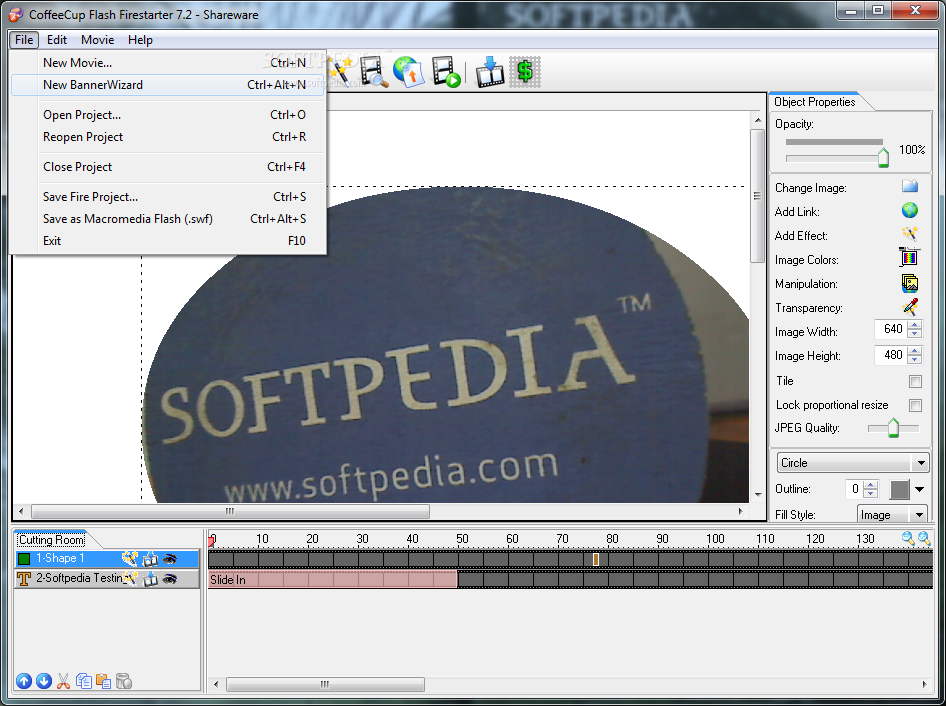Increase Image Width with up arrow

click(915, 325)
